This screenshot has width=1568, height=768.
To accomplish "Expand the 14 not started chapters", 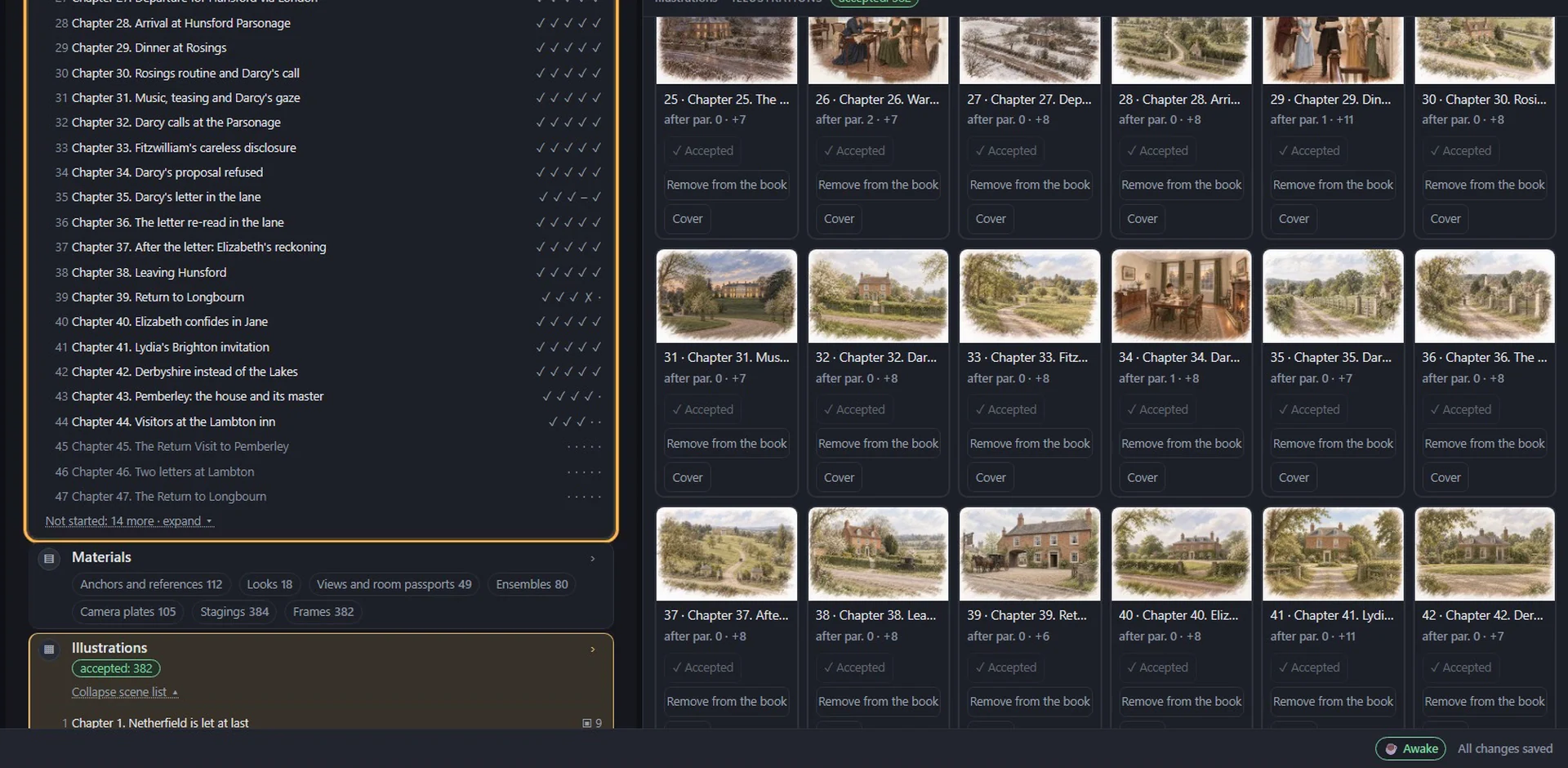I will 129,521.
